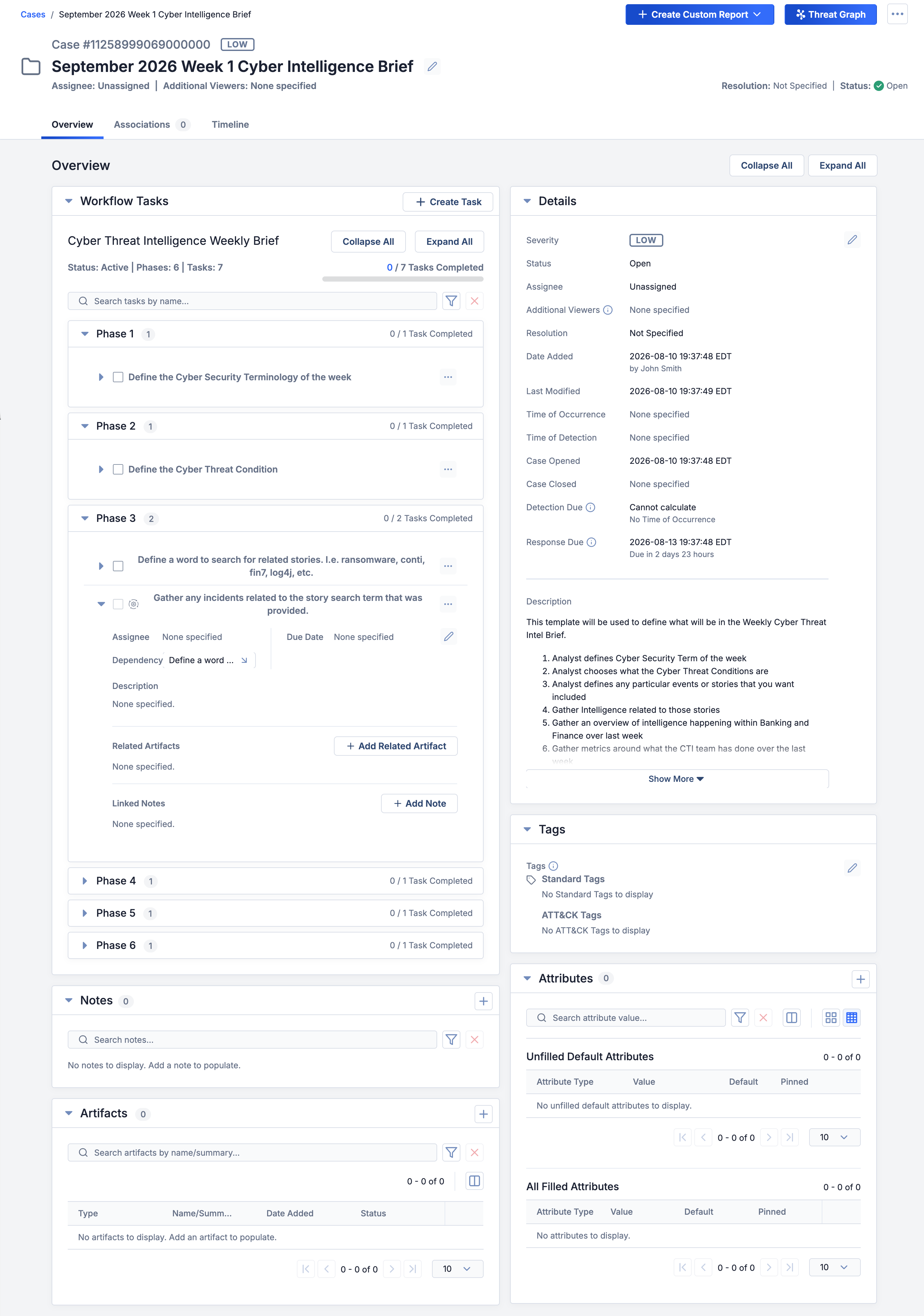Viewport: 924px width, 1316px height.
Task: Edit assignee and due date of expanded task
Action: [449, 637]
